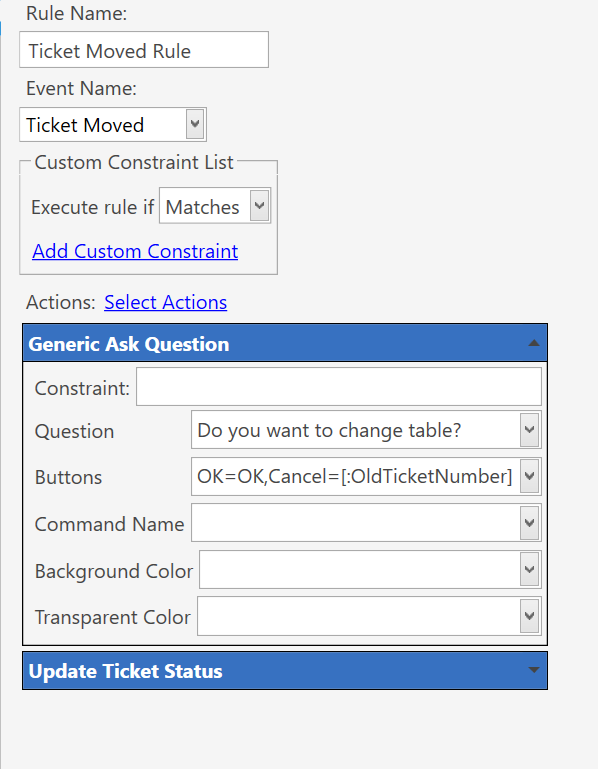This screenshot has width=598, height=769.
Task: Open the Background Color dropdown arrow
Action: tap(529, 569)
